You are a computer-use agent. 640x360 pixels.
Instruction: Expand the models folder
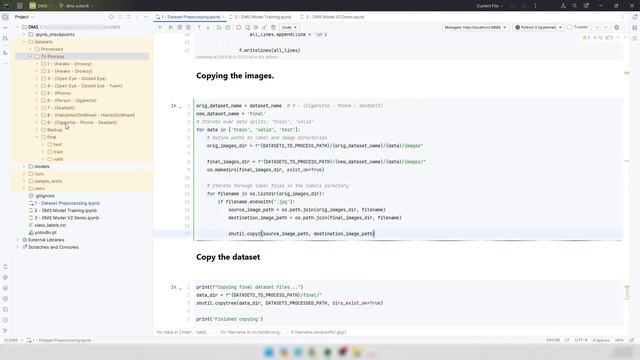coord(24,167)
